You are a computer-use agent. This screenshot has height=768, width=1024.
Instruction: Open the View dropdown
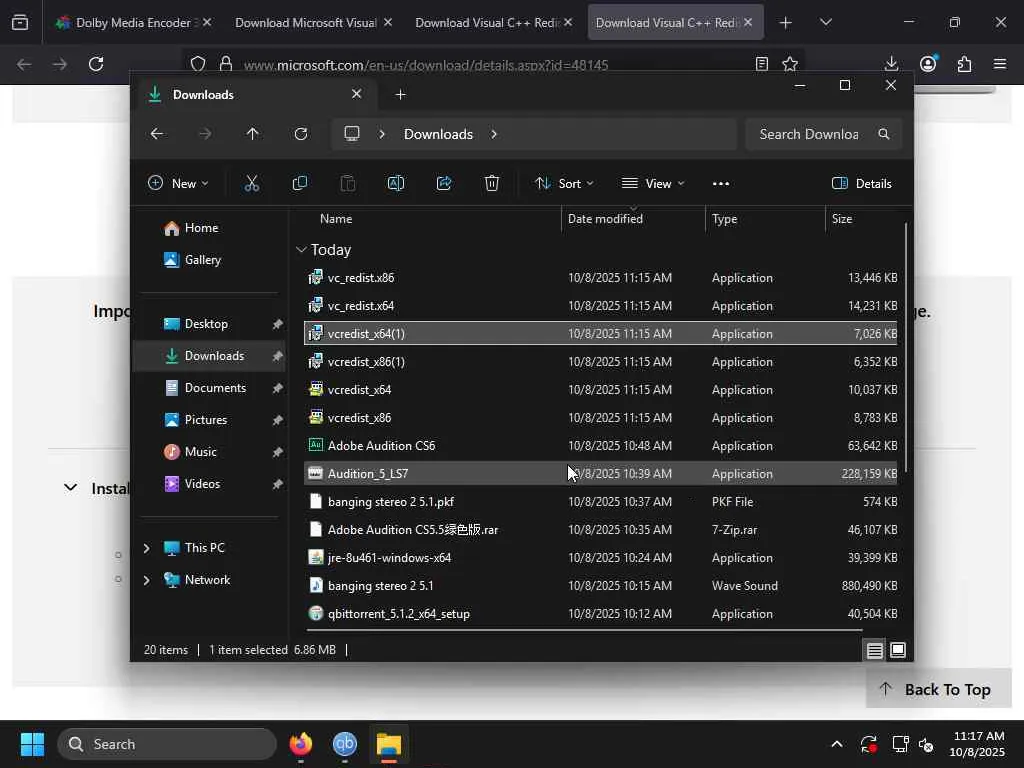tap(652, 184)
